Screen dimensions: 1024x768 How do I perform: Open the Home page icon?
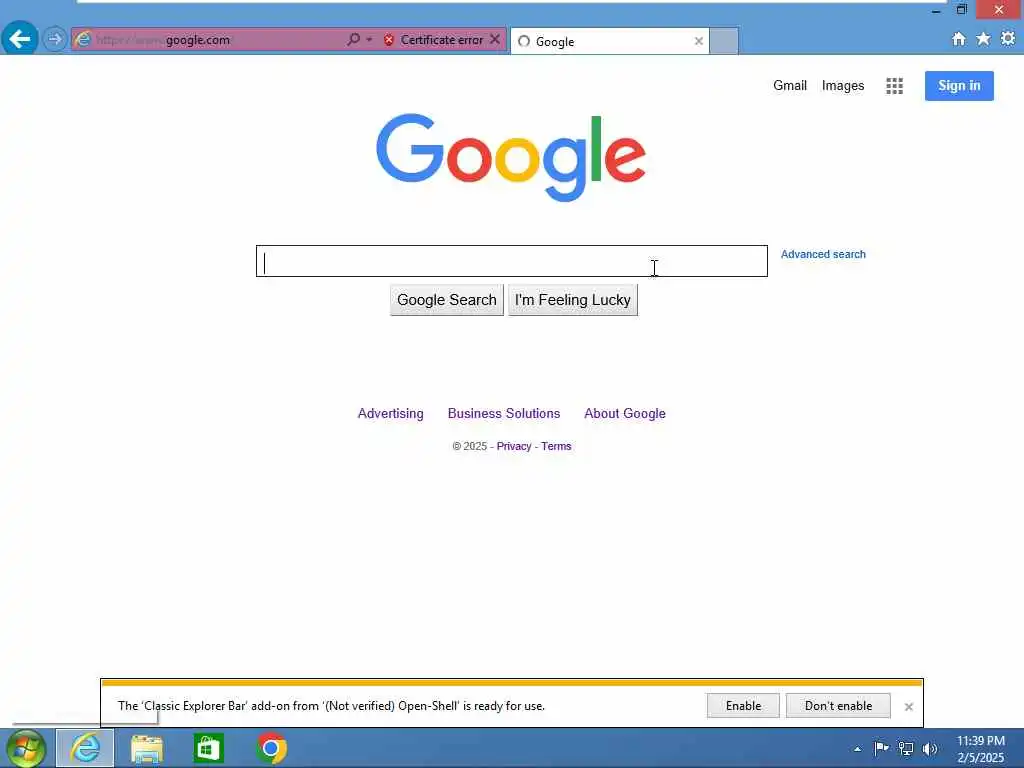coord(958,39)
